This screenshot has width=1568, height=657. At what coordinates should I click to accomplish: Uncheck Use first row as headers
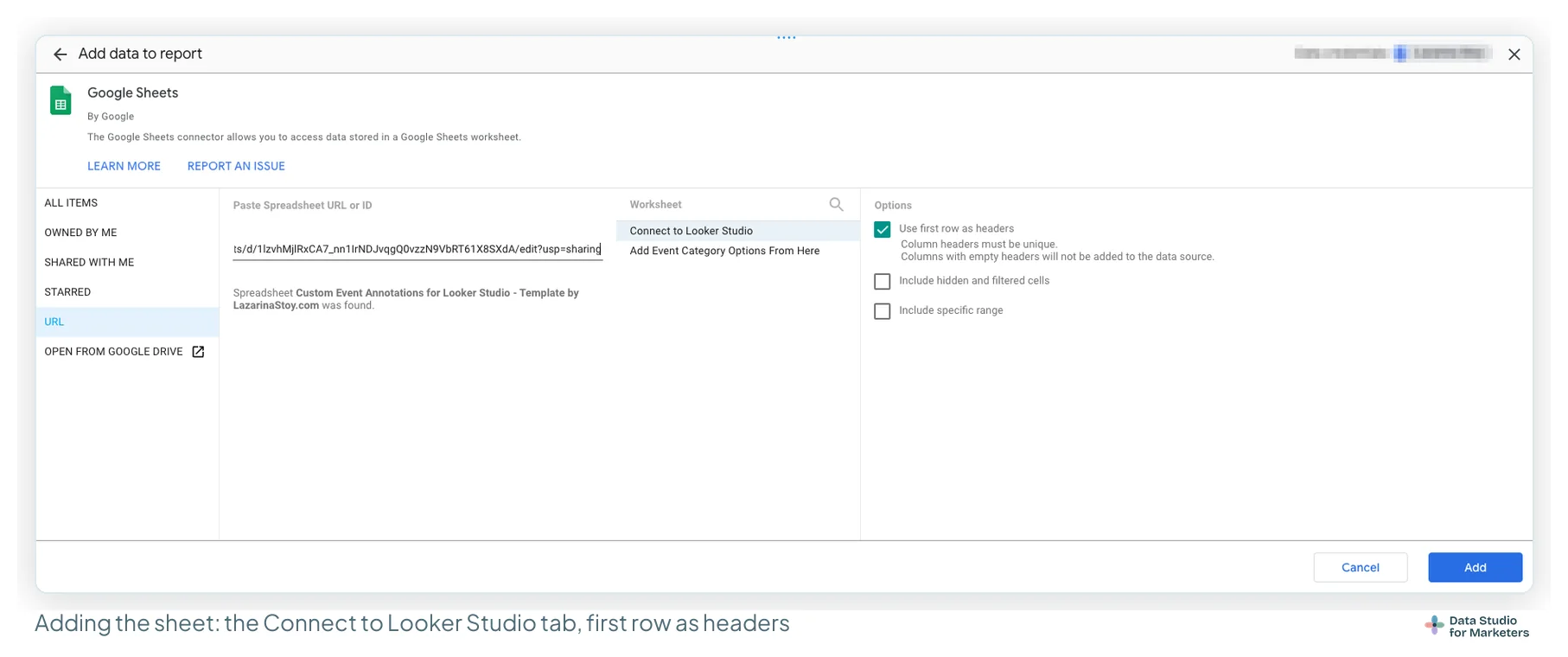coord(882,229)
